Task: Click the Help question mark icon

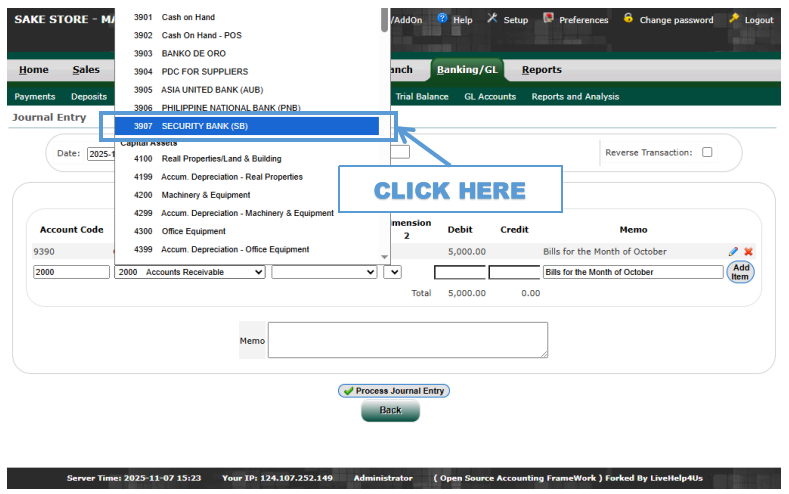Action: click(442, 19)
